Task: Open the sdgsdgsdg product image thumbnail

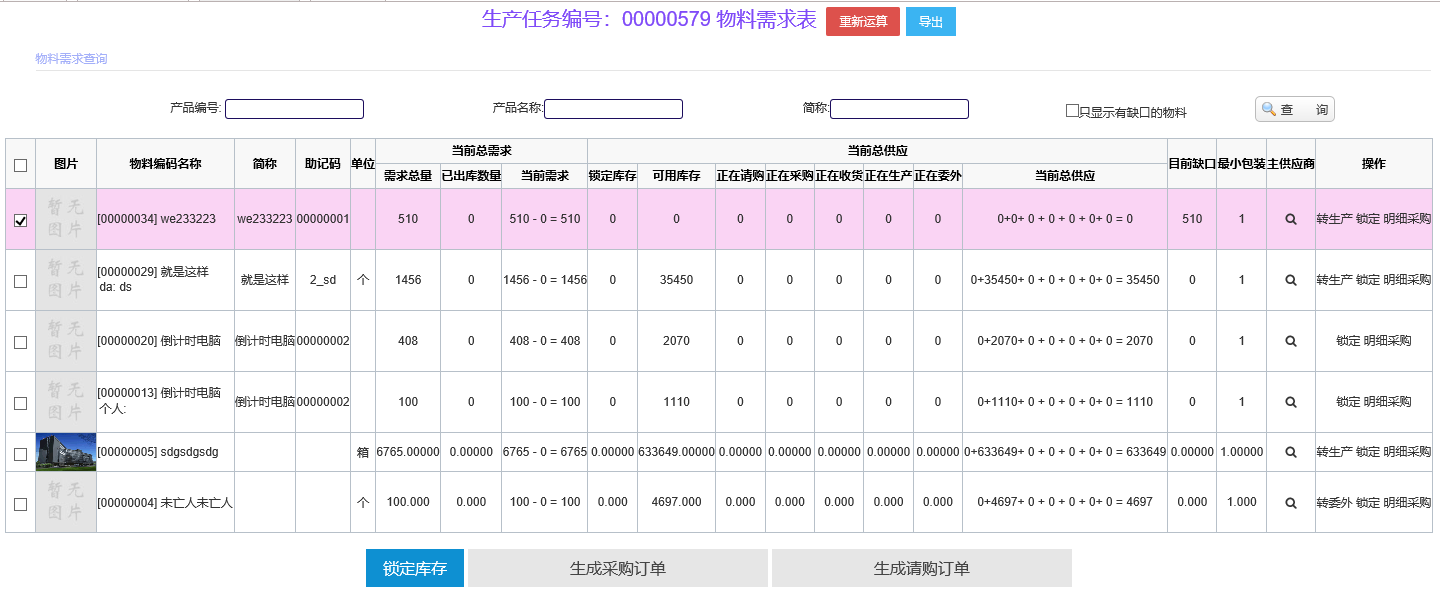Action: click(x=66, y=452)
